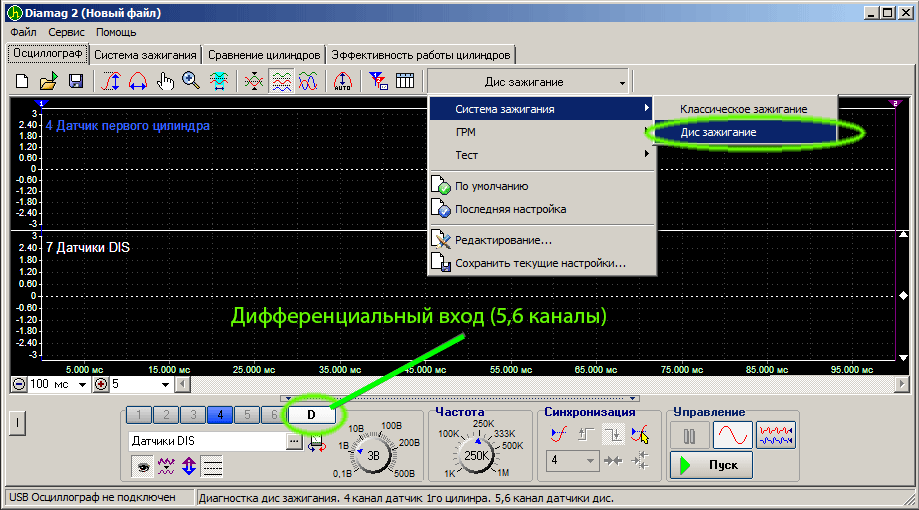
Task: Click the ellipsis button next to Датчики DIS
Action: tap(294, 441)
